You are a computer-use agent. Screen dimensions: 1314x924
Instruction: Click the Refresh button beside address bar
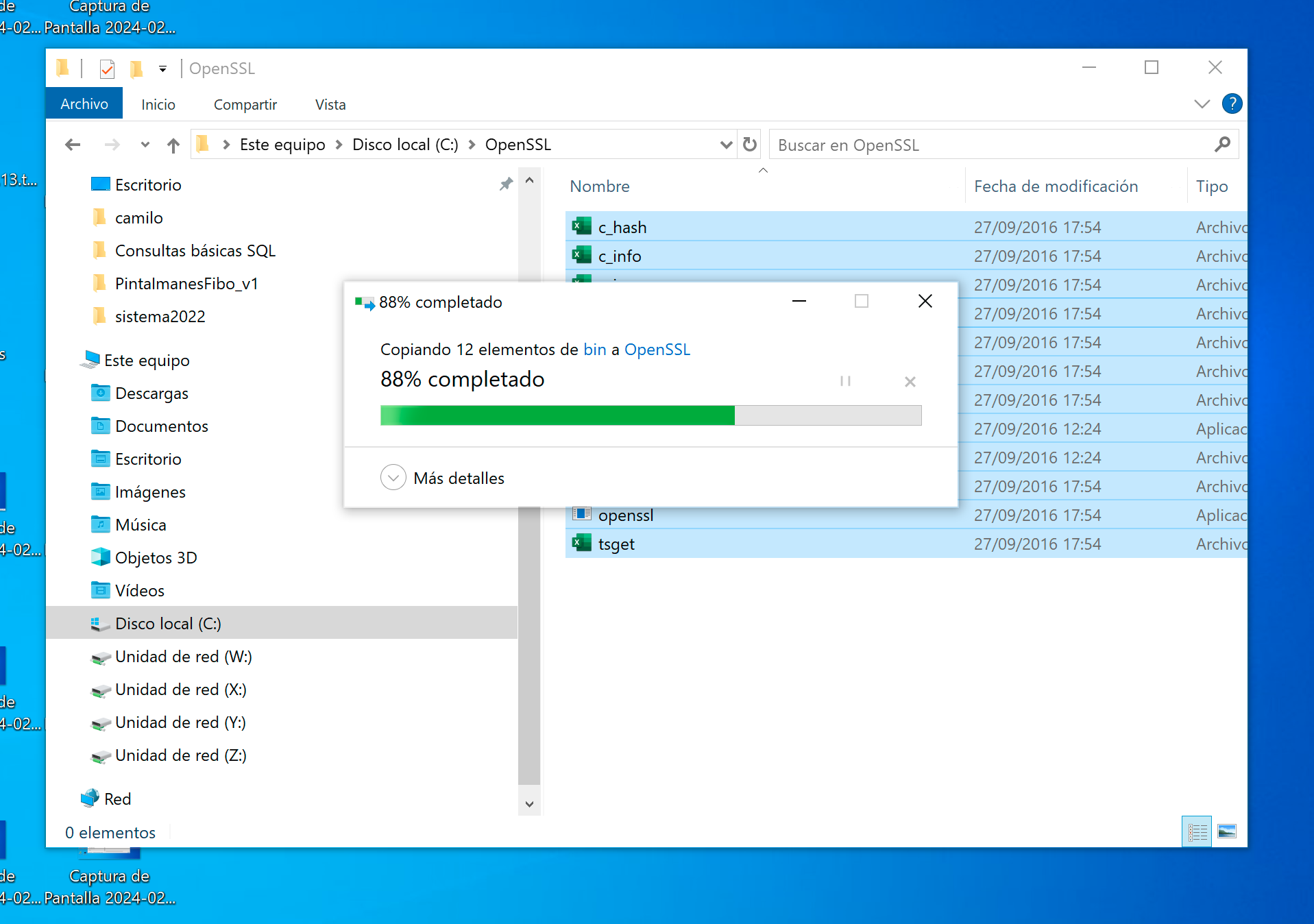pos(750,145)
